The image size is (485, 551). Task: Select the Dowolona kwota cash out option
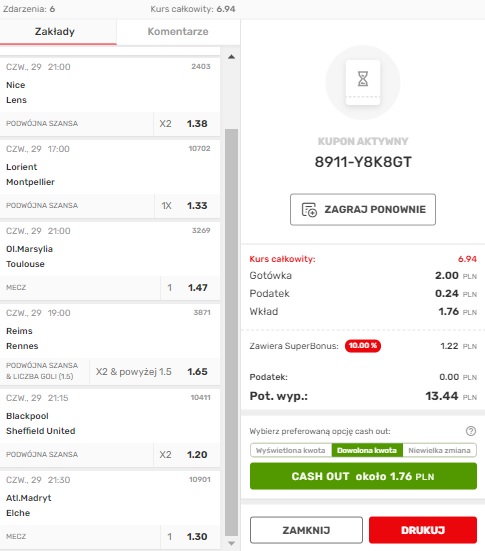click(367, 450)
